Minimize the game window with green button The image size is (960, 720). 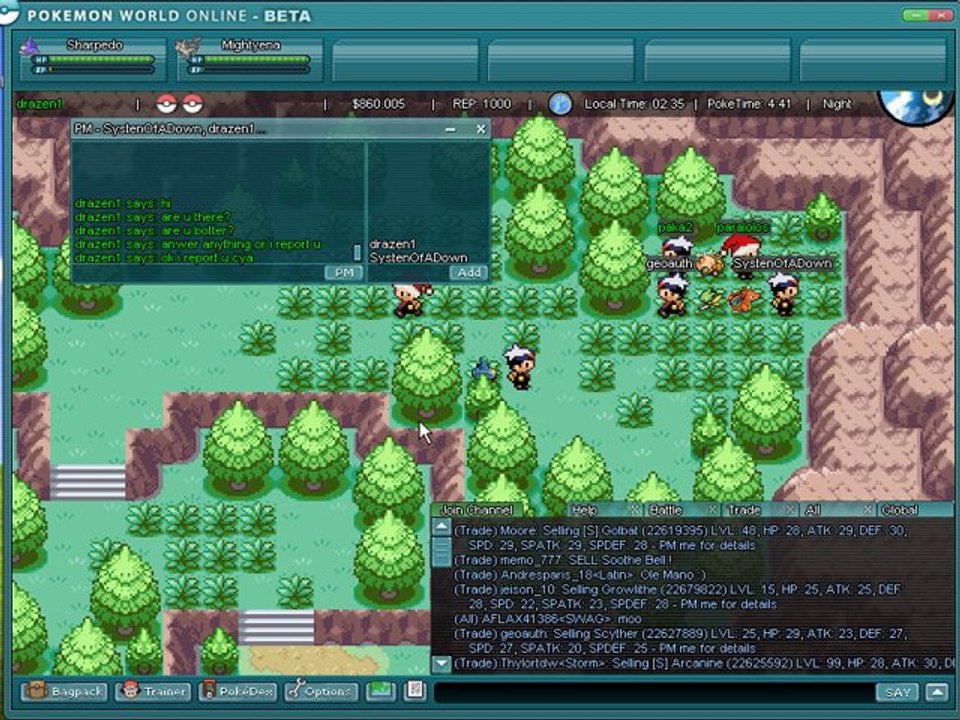click(x=914, y=15)
